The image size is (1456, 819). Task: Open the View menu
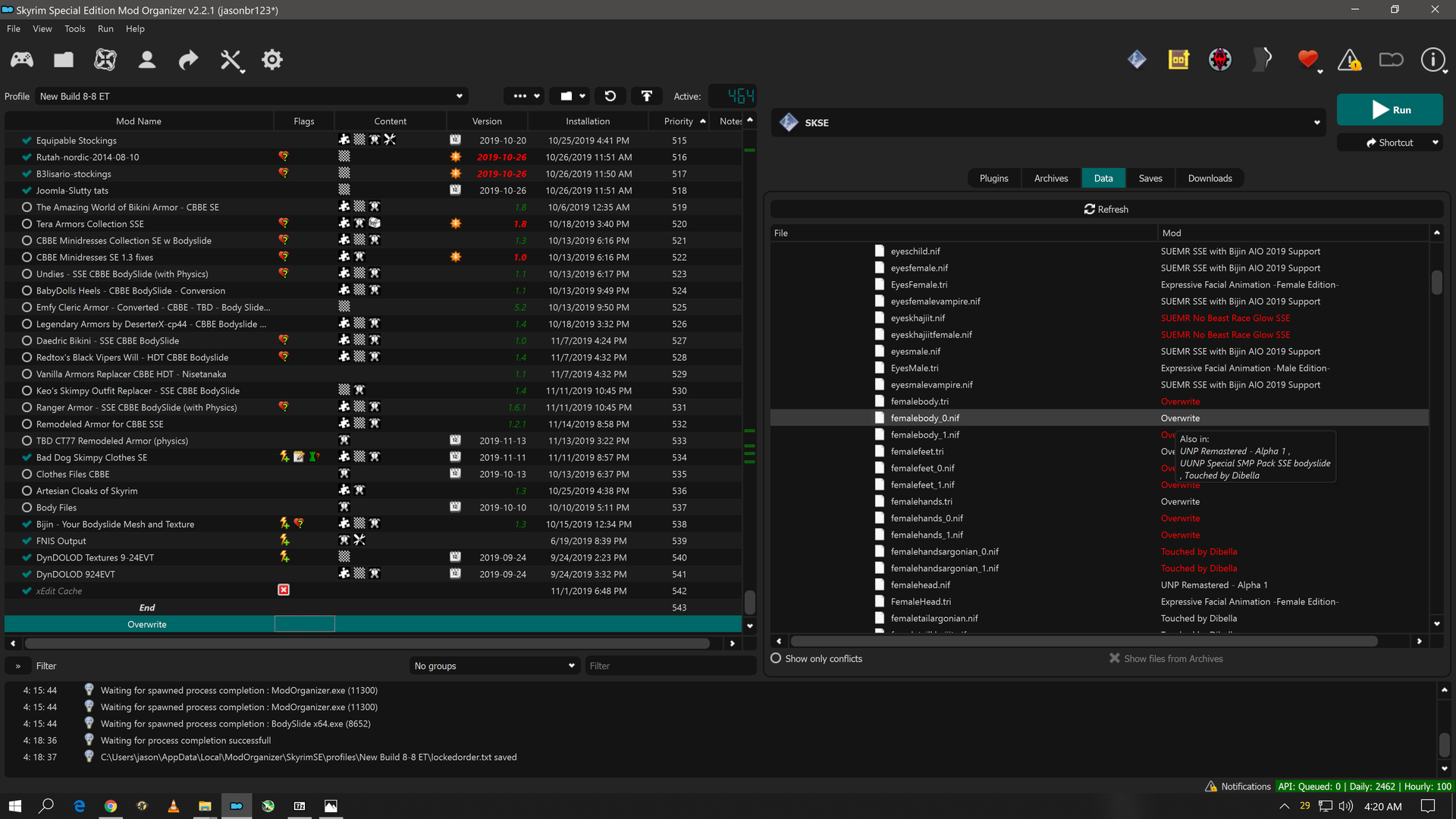42,29
